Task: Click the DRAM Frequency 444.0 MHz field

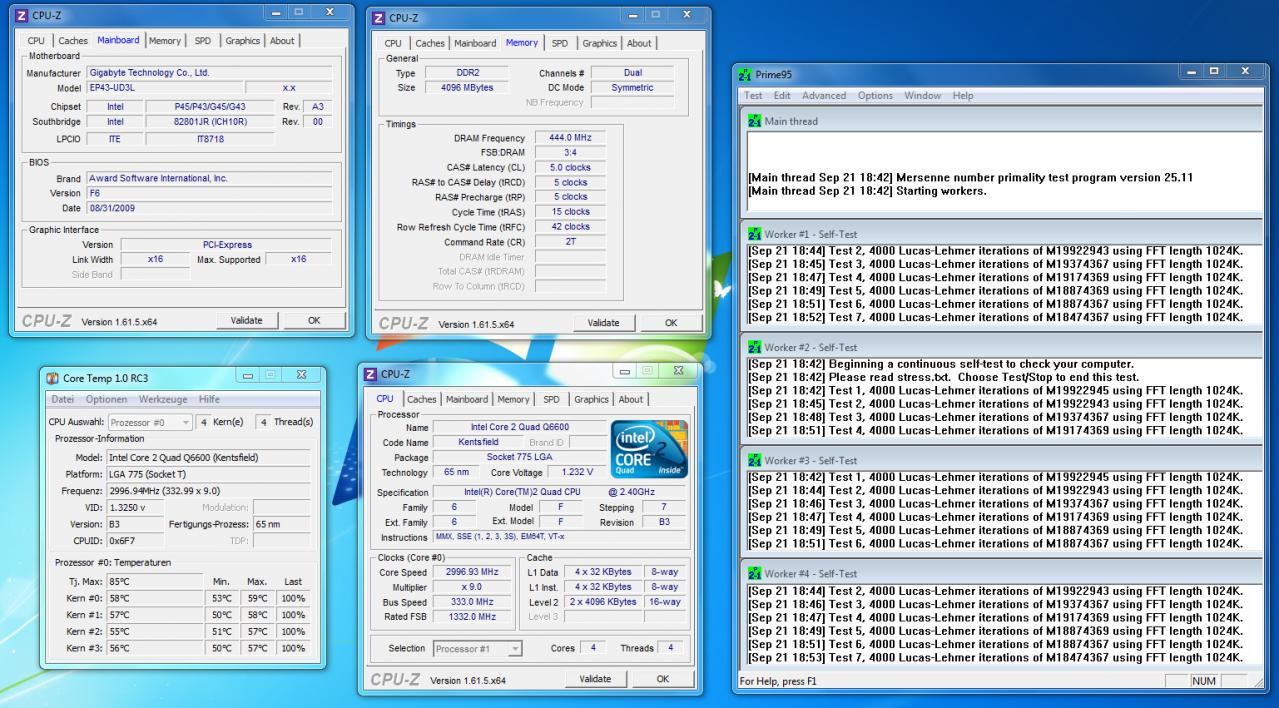Action: pos(570,138)
